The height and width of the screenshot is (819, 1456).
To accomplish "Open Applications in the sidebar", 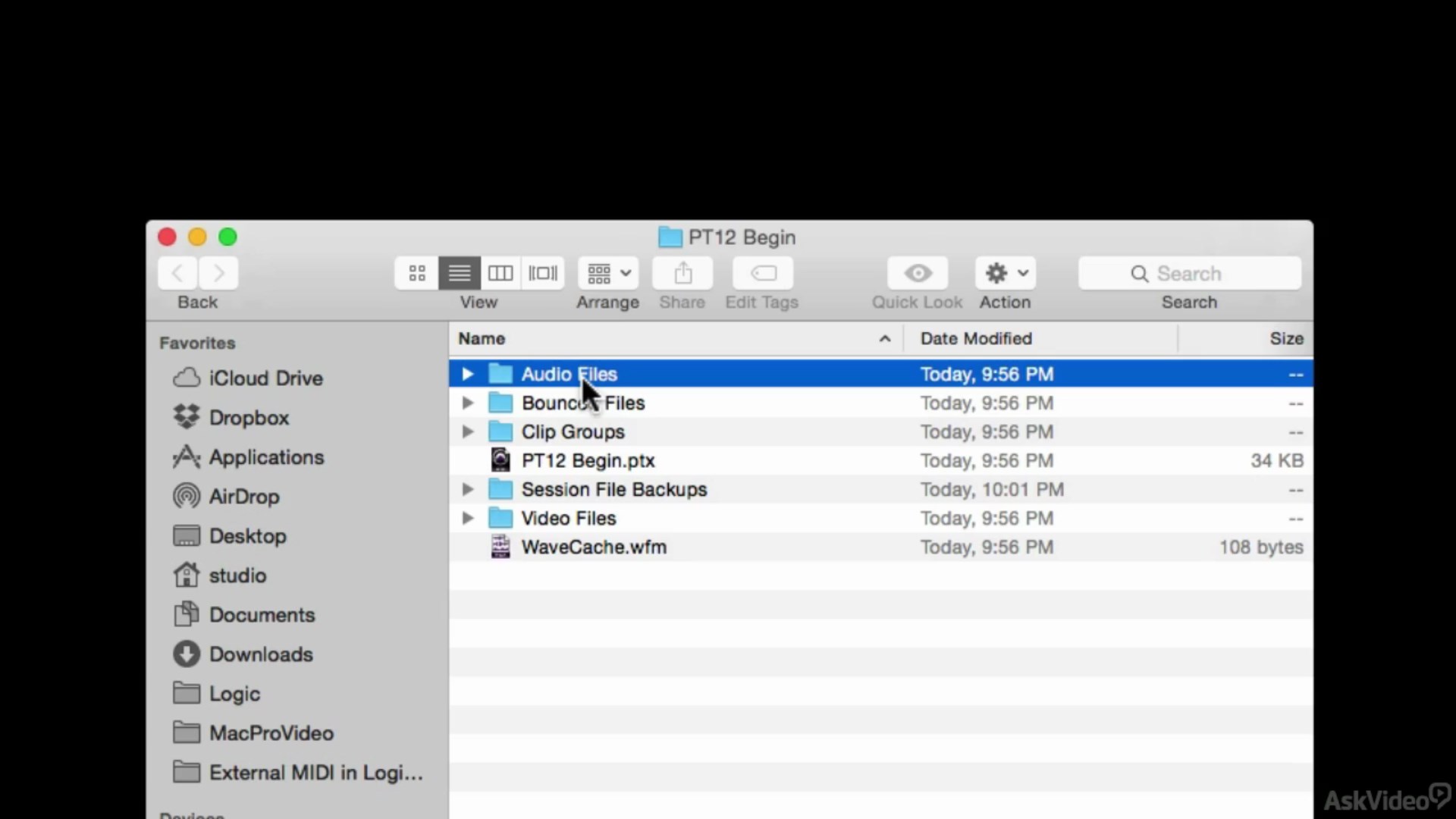I will click(x=266, y=457).
